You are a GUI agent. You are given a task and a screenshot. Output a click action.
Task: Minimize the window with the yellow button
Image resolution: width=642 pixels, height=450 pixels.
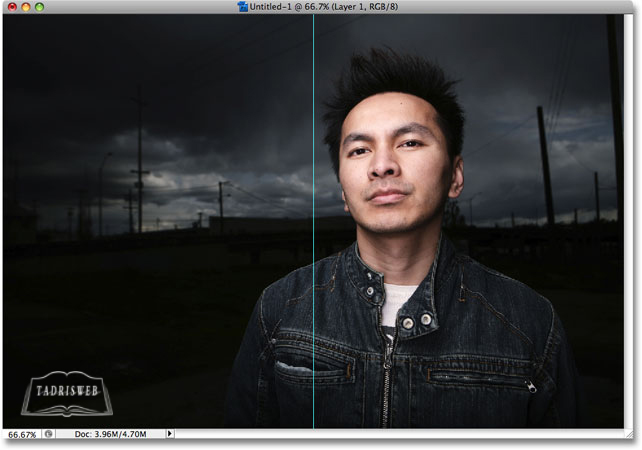pos(25,7)
